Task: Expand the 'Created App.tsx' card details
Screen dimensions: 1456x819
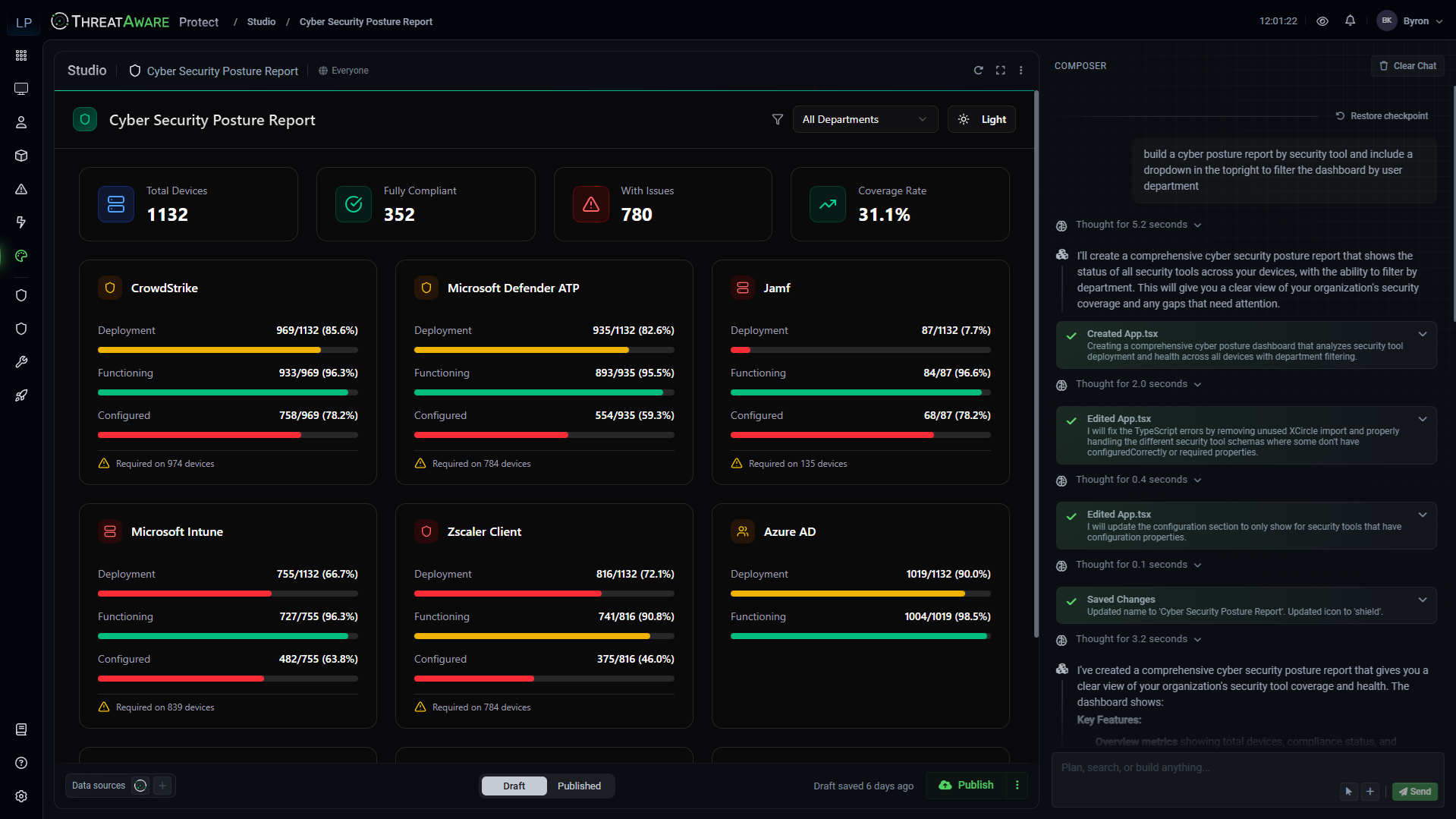Action: 1423,333
